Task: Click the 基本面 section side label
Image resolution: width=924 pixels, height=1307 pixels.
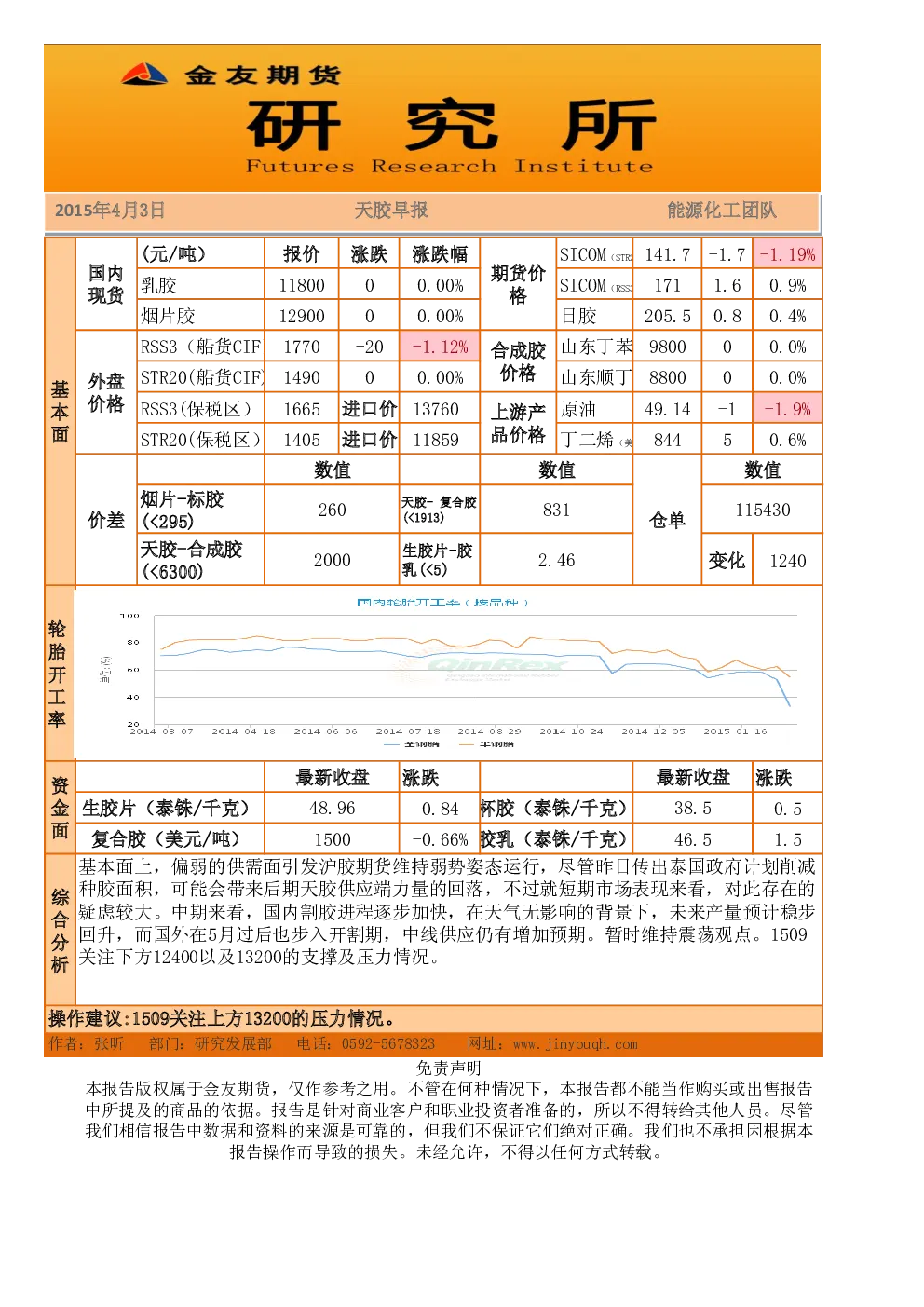Action: click(x=61, y=411)
